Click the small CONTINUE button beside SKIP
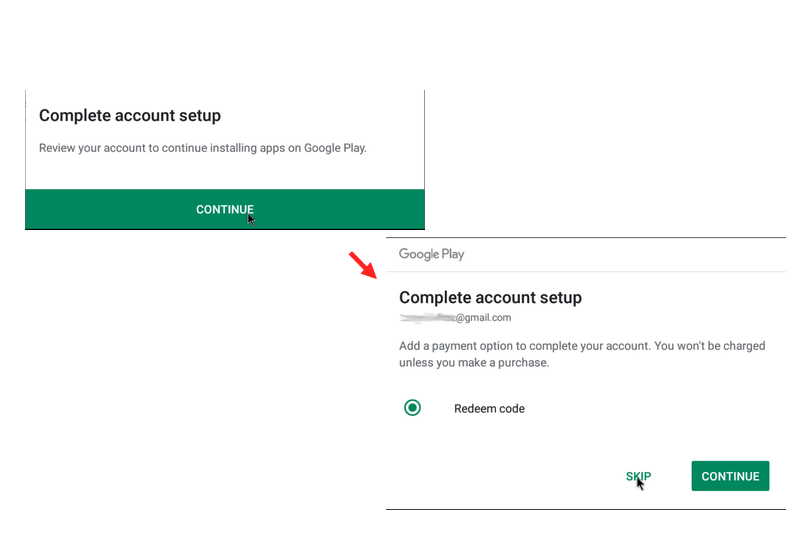 tap(730, 476)
